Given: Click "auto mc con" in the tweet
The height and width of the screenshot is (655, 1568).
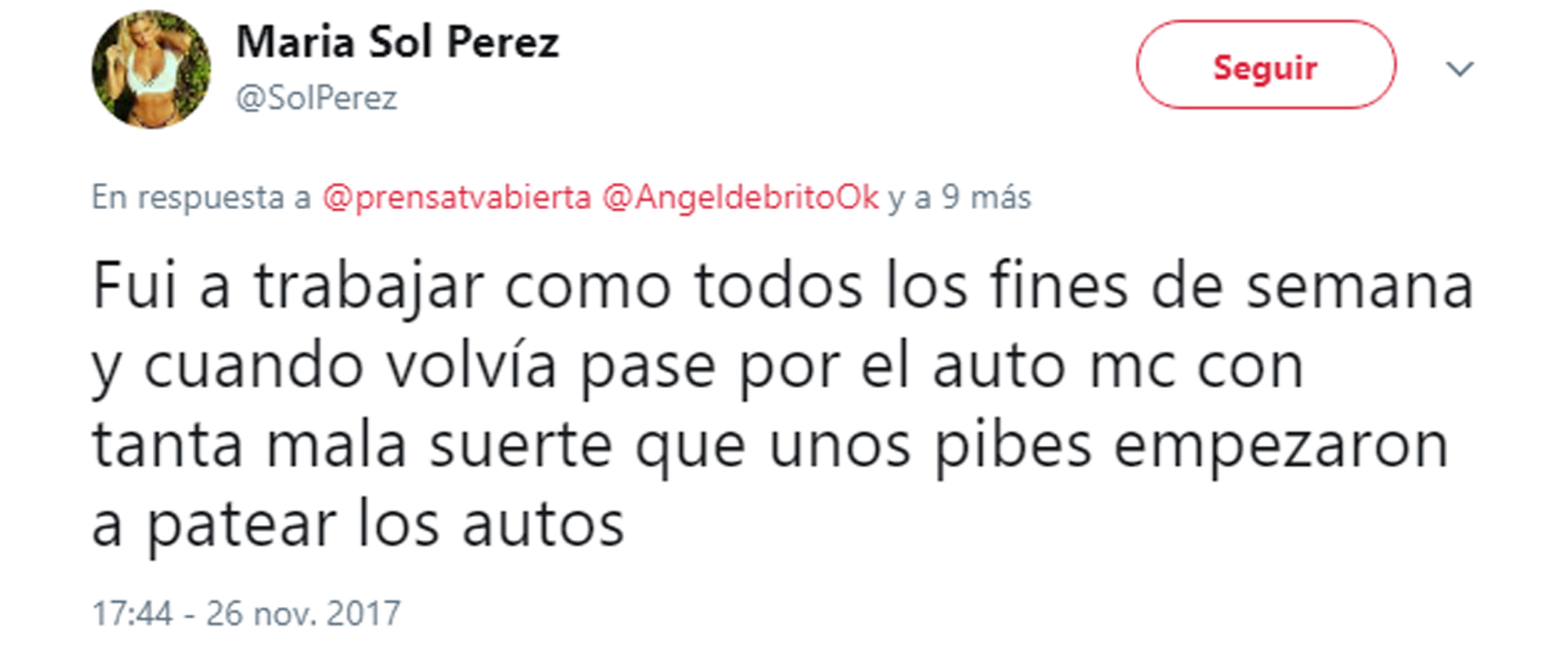Looking at the screenshot, I should (x=1118, y=367).
